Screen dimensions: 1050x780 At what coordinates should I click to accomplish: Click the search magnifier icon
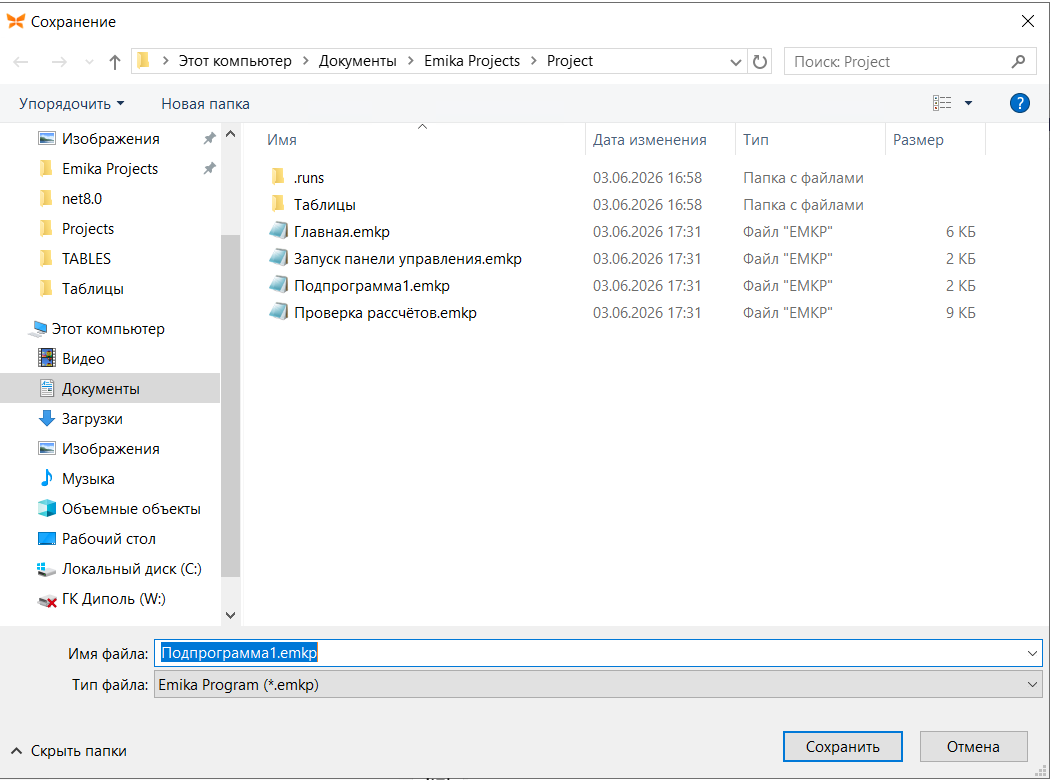point(1019,62)
